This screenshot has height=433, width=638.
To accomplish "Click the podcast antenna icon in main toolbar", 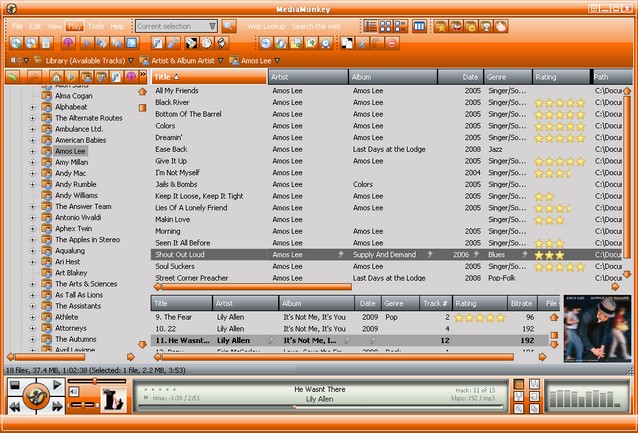I will coord(68,43).
